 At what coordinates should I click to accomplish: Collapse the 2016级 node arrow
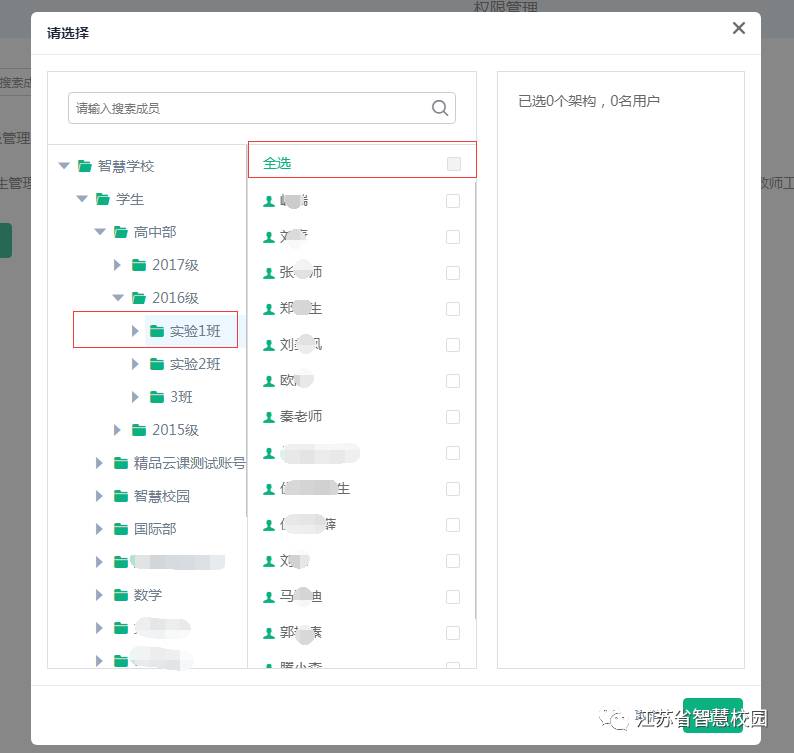pyautogui.click(x=118, y=298)
